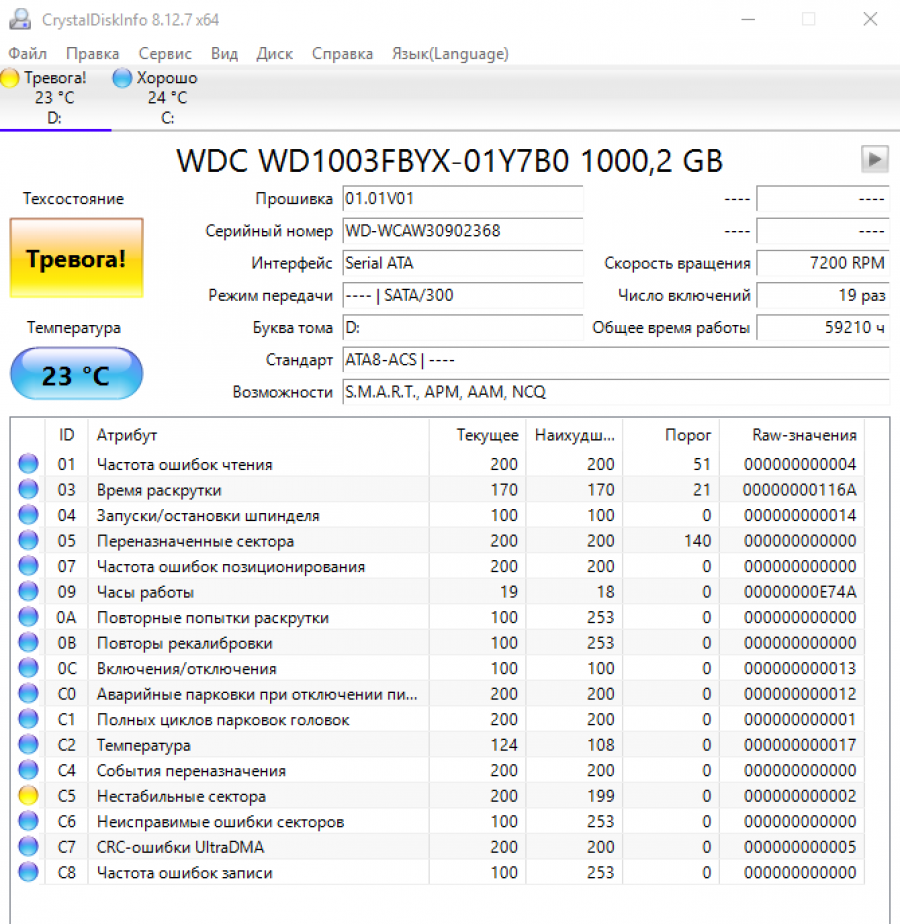The image size is (900, 924).
Task: Click the yellow Тревога! health status button
Action: point(76,258)
